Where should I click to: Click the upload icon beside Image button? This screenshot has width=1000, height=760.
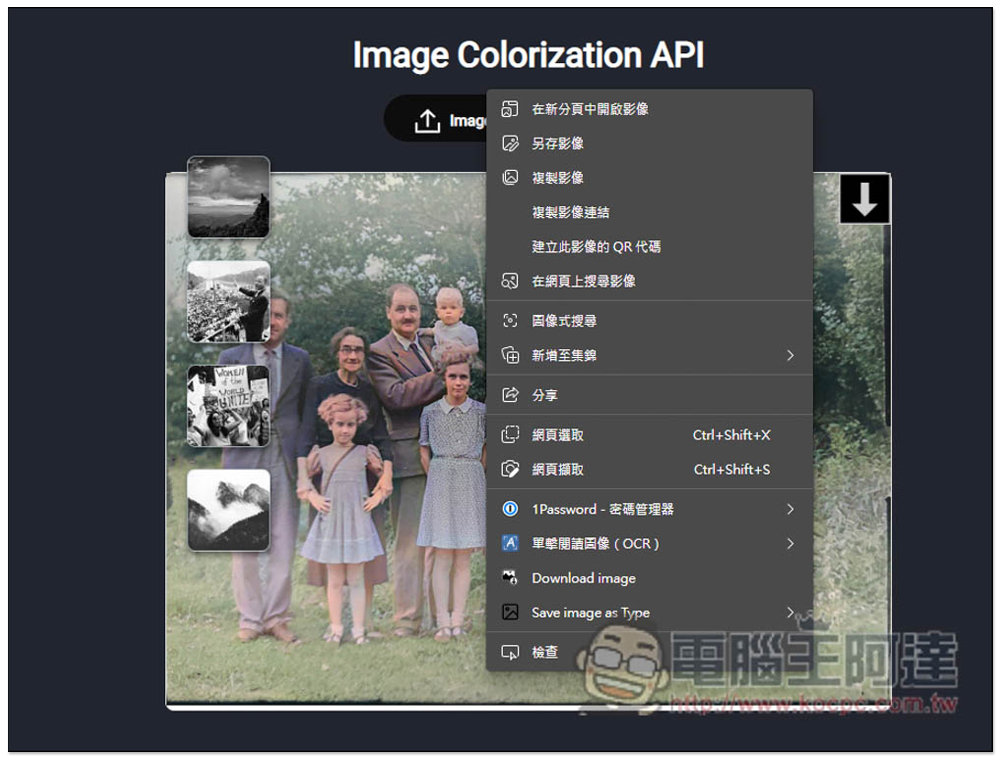click(427, 121)
